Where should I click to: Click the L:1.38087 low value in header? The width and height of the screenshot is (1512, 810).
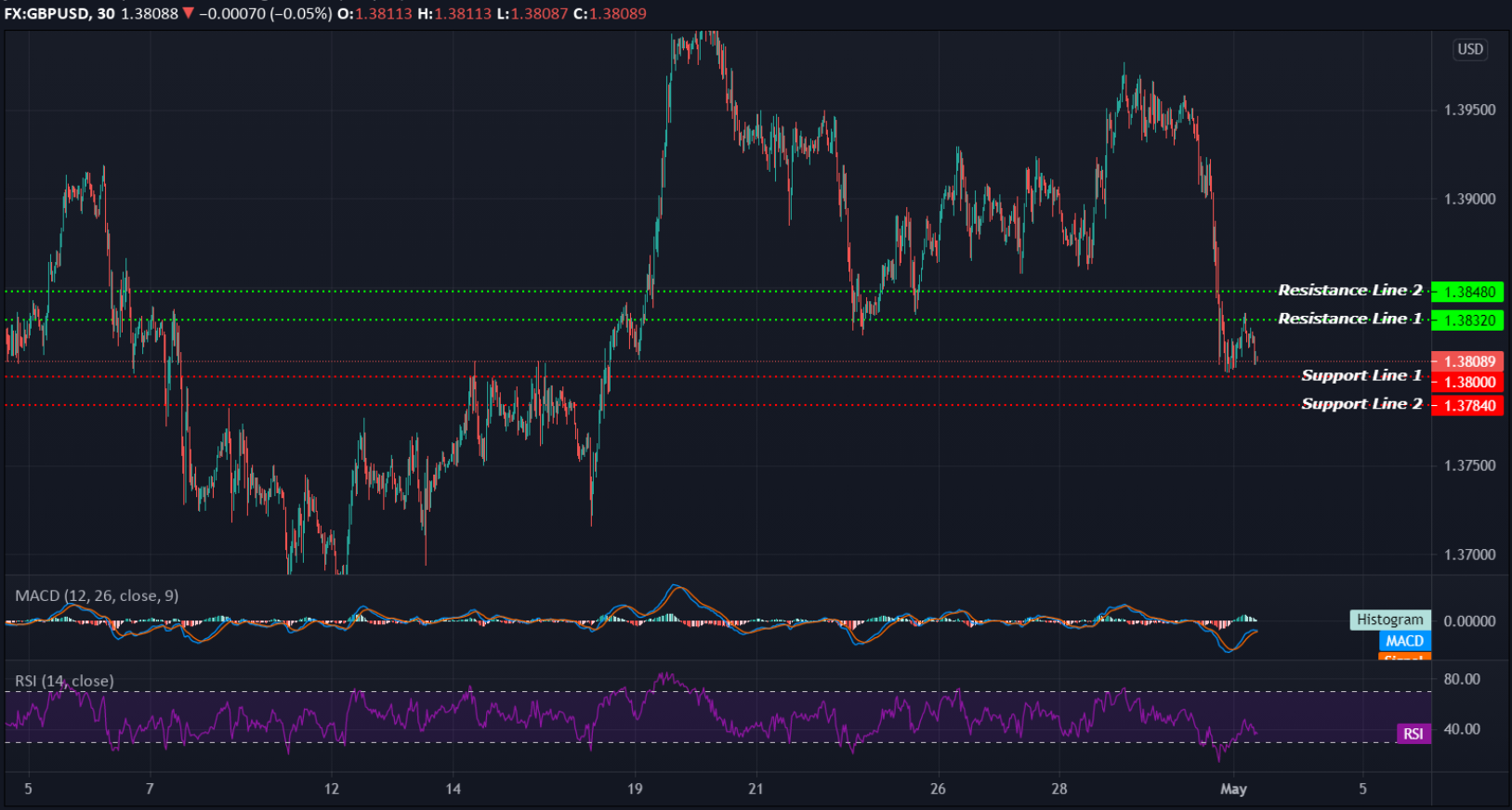click(532, 13)
